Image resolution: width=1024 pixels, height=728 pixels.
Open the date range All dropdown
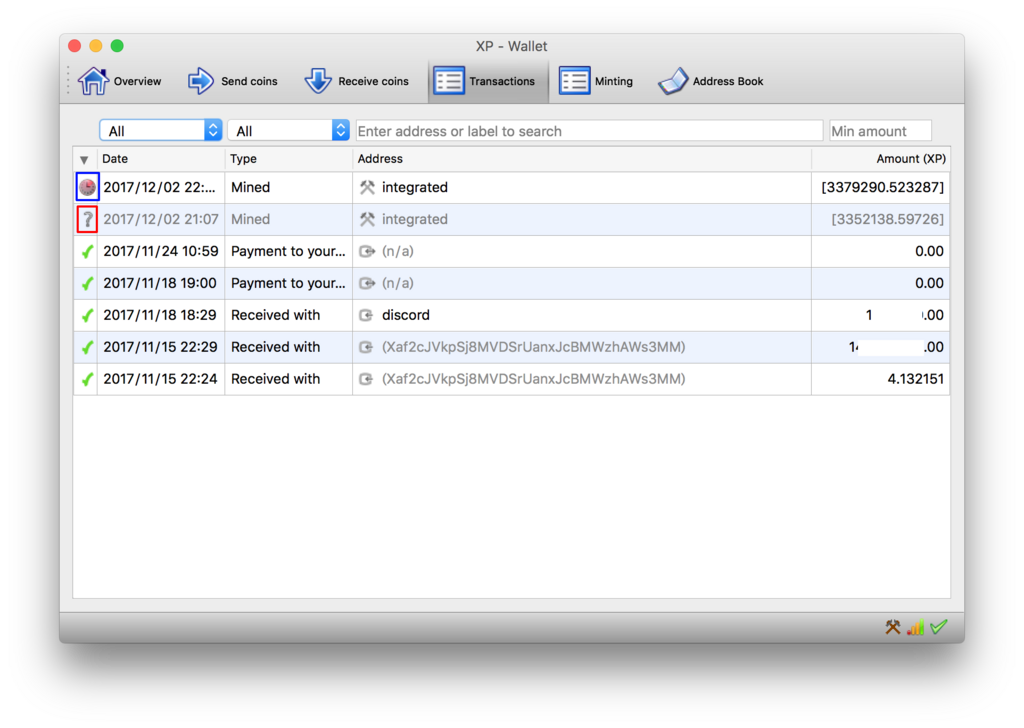(161, 131)
